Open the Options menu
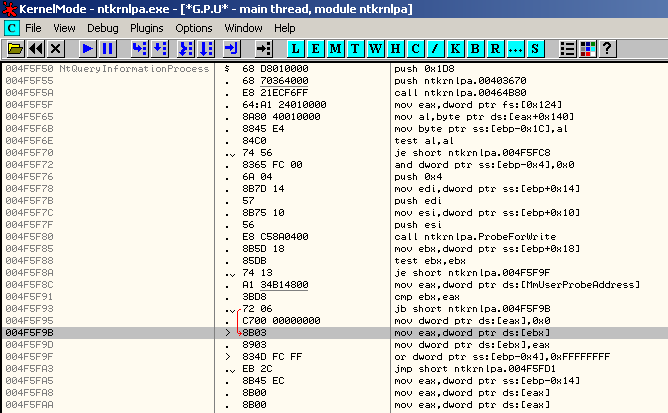668x413 pixels. (194, 28)
